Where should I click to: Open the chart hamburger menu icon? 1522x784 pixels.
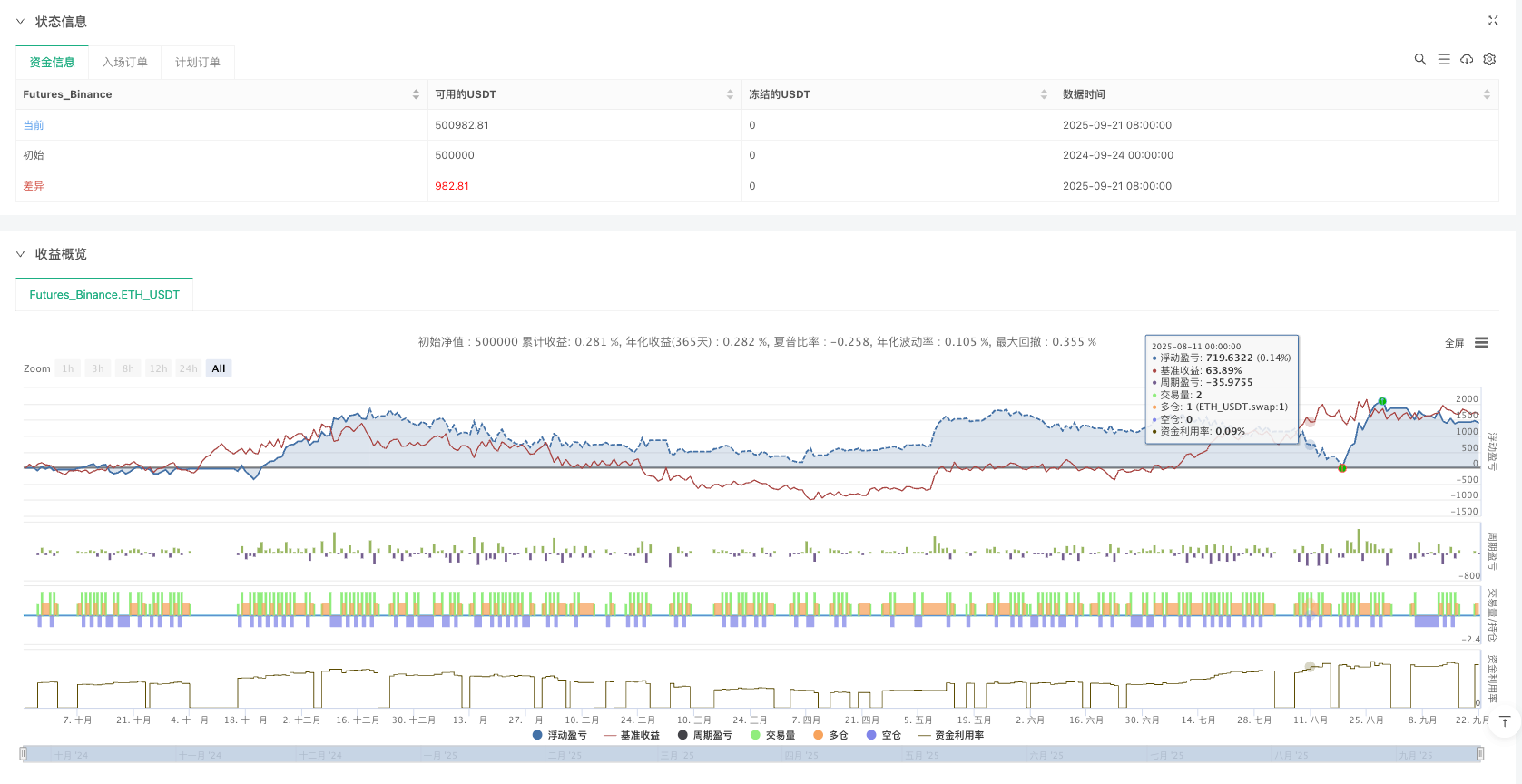pos(1481,343)
